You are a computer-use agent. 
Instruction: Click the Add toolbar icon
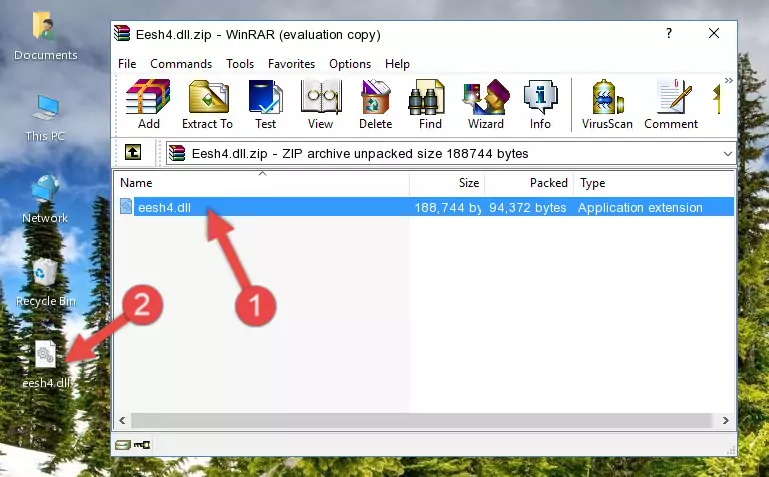click(148, 104)
